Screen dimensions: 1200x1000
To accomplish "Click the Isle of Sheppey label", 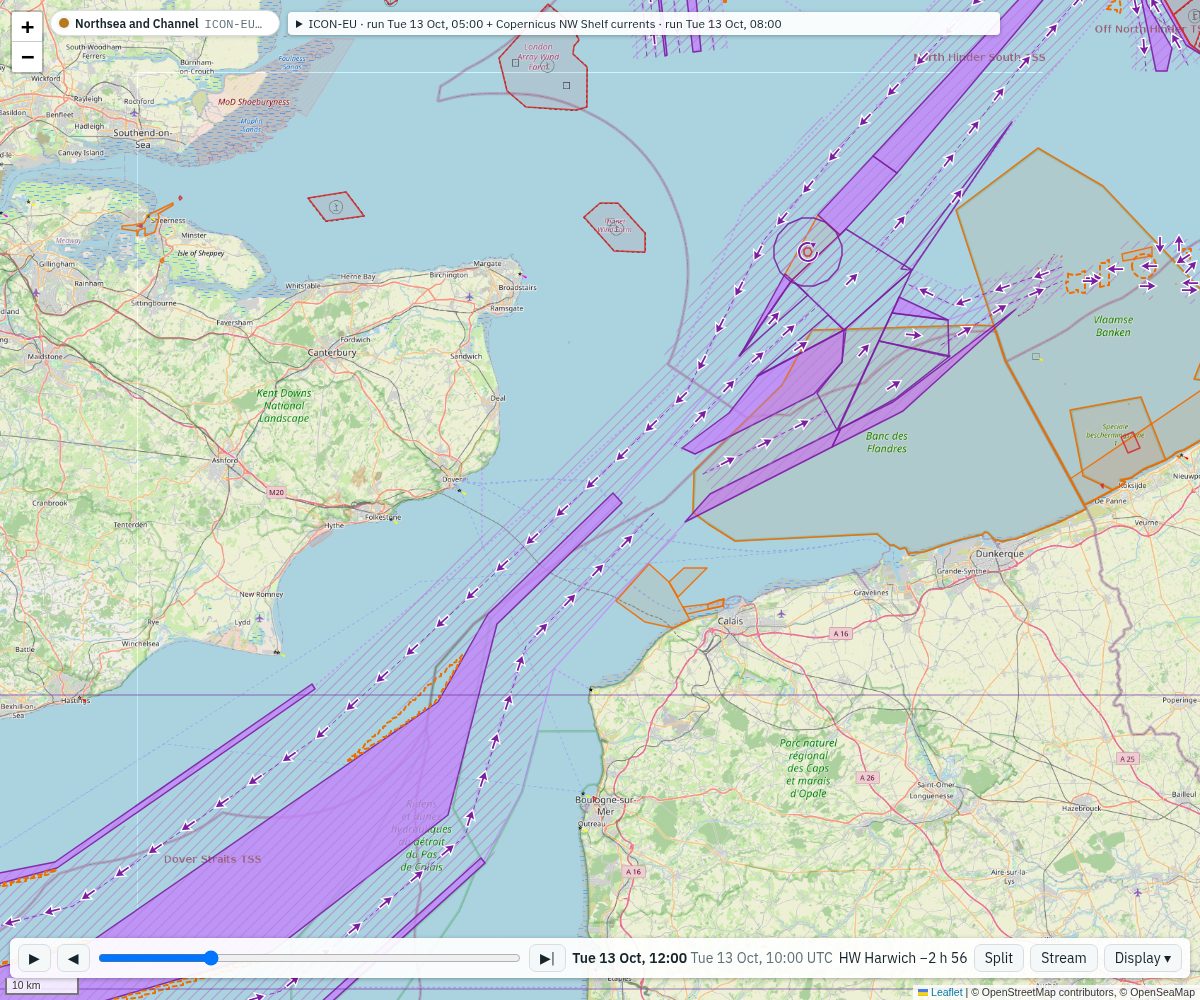I will (x=201, y=253).
